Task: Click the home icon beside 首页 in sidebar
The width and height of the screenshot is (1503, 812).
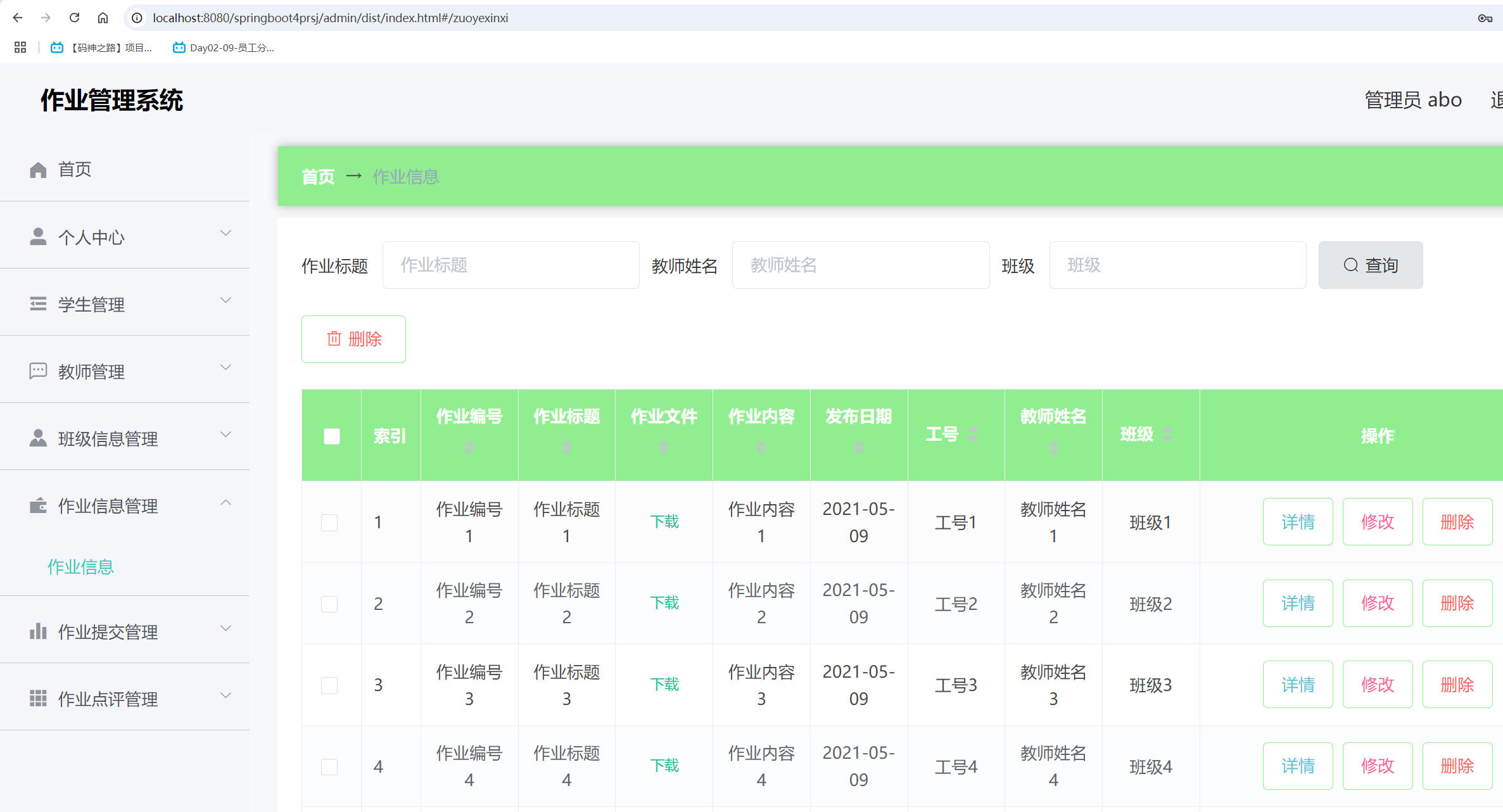Action: coord(38,170)
